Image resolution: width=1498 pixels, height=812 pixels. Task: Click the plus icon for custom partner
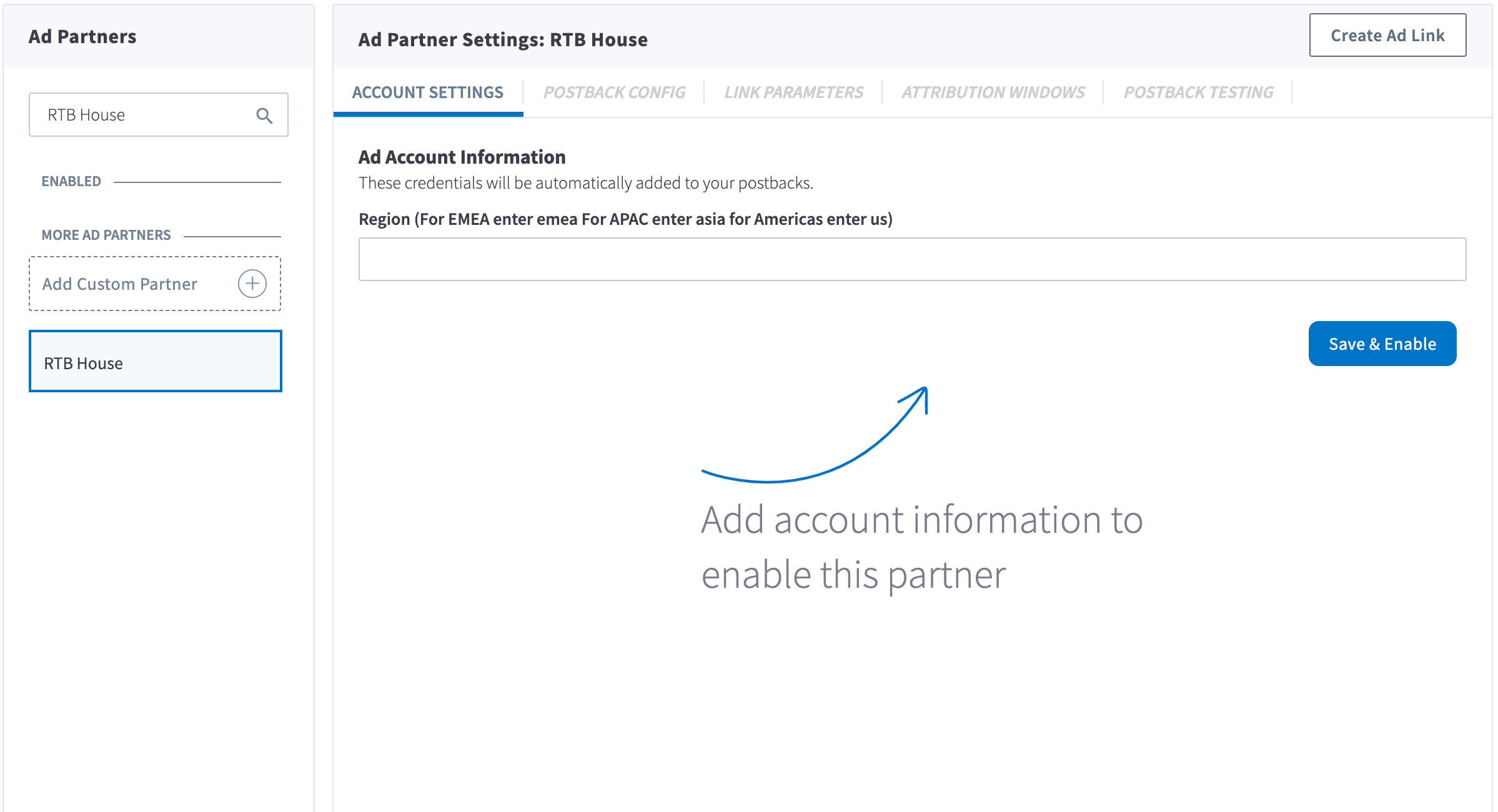pyautogui.click(x=252, y=284)
